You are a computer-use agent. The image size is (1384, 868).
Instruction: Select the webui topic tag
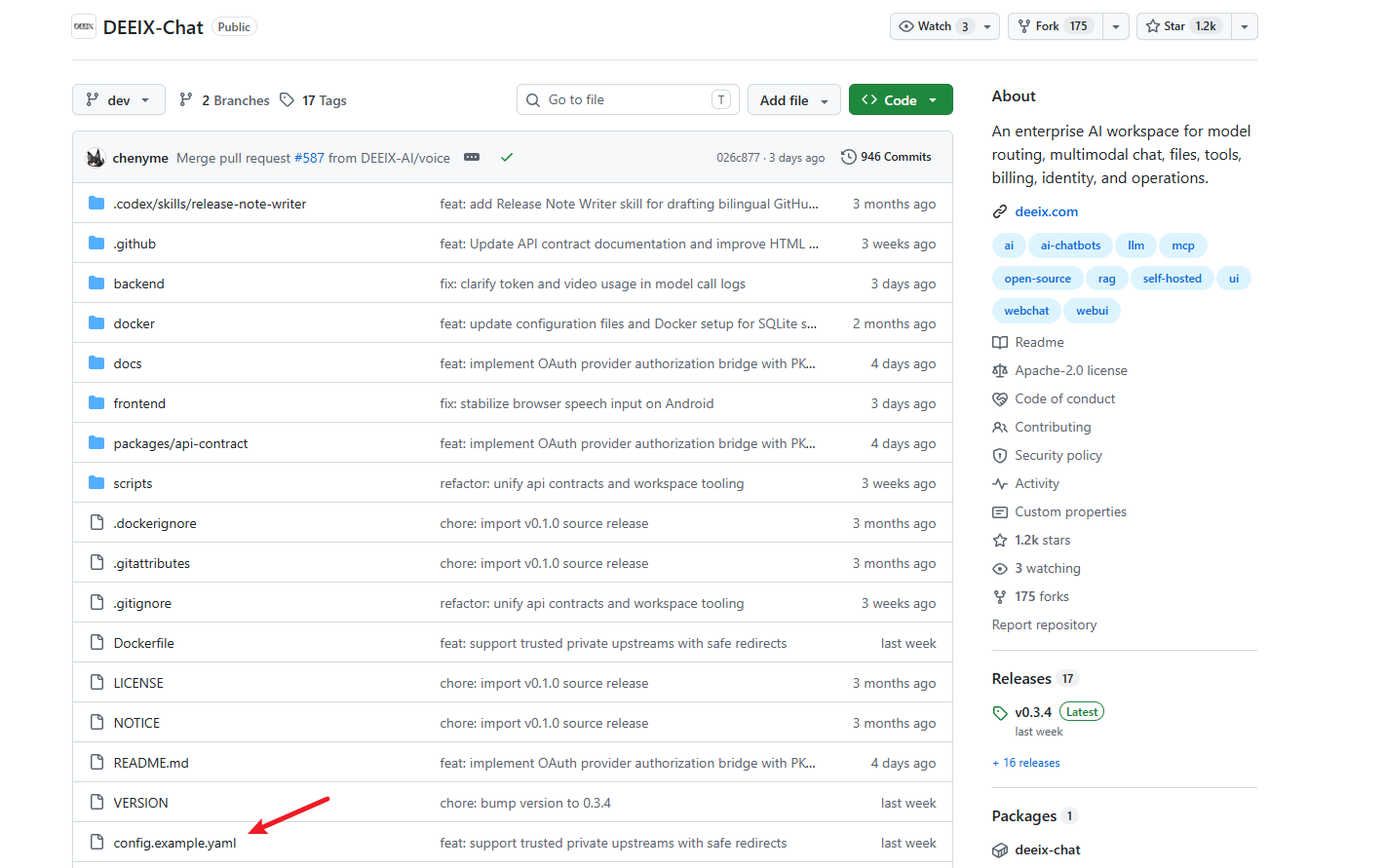coord(1093,311)
